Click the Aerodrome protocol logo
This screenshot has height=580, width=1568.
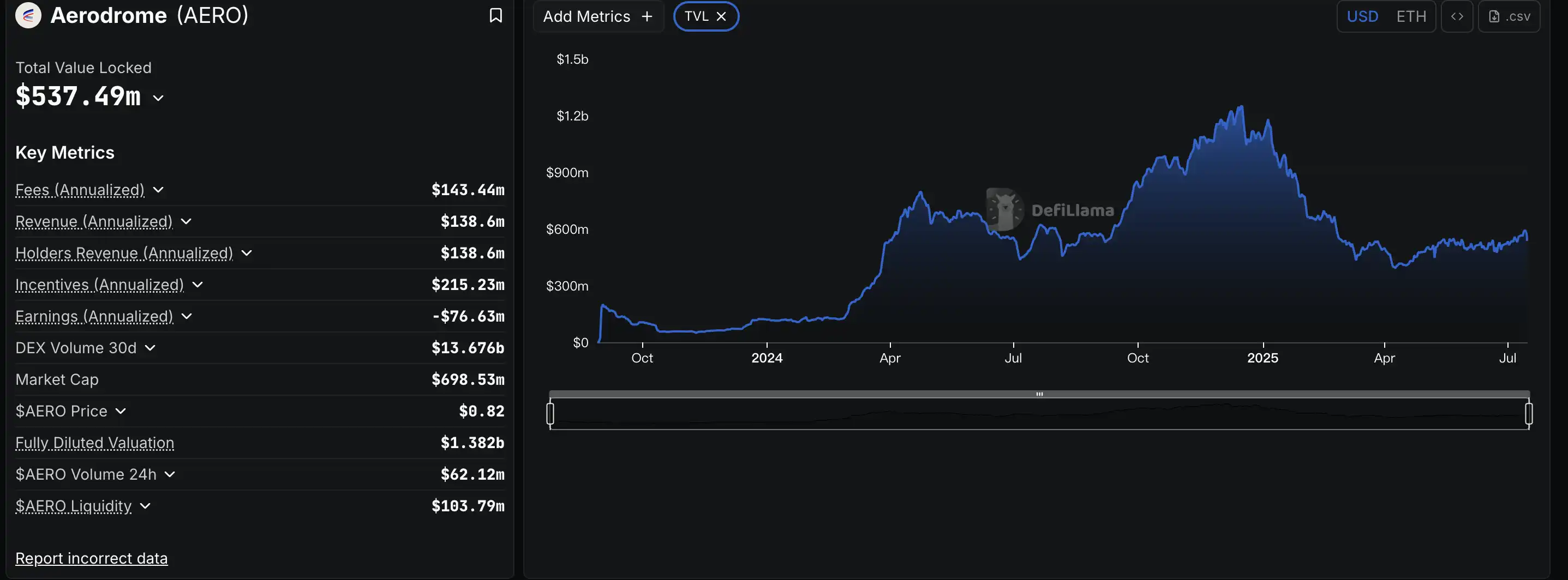[27, 15]
